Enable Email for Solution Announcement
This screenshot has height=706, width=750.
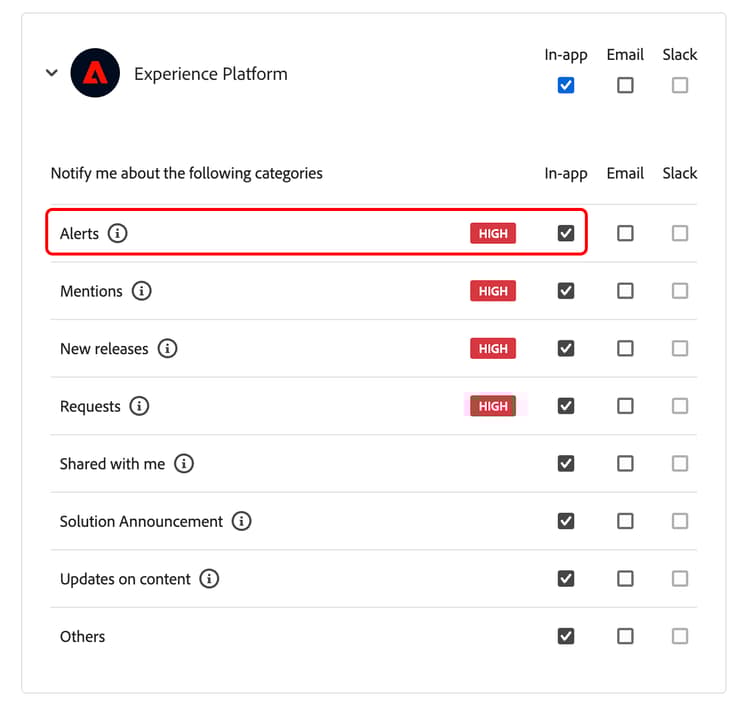tap(625, 521)
